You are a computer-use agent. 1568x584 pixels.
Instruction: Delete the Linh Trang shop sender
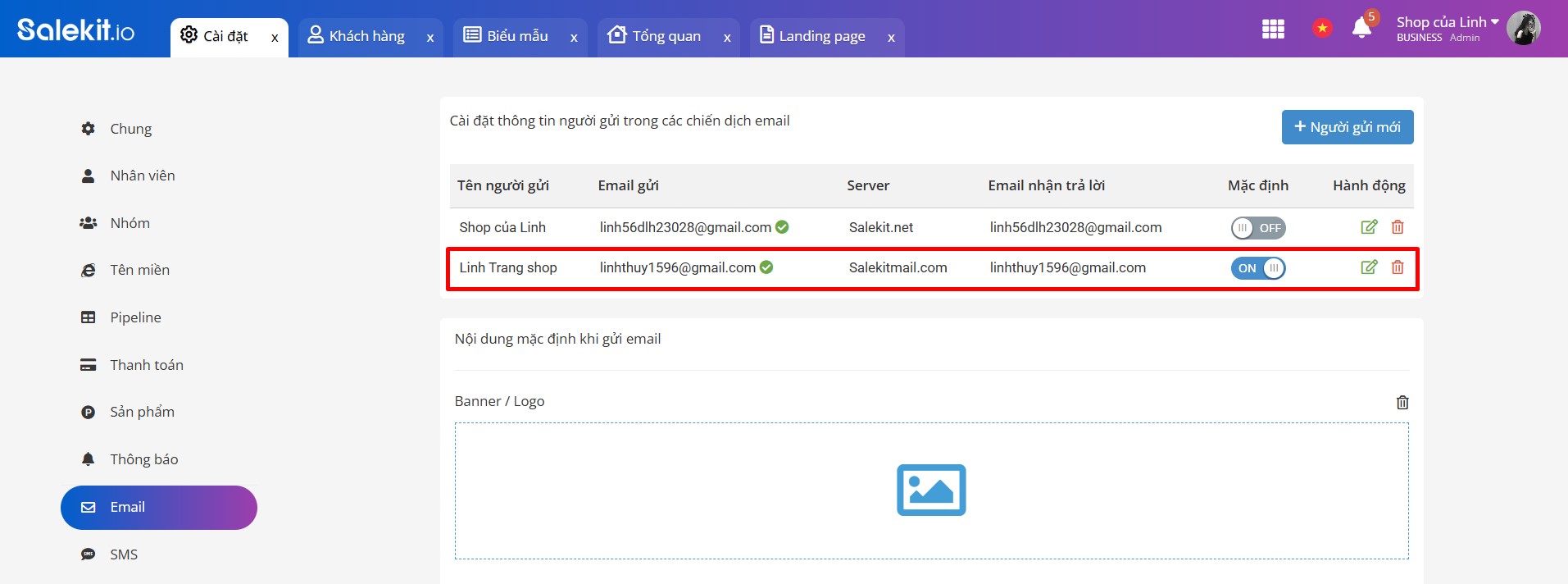1398,267
